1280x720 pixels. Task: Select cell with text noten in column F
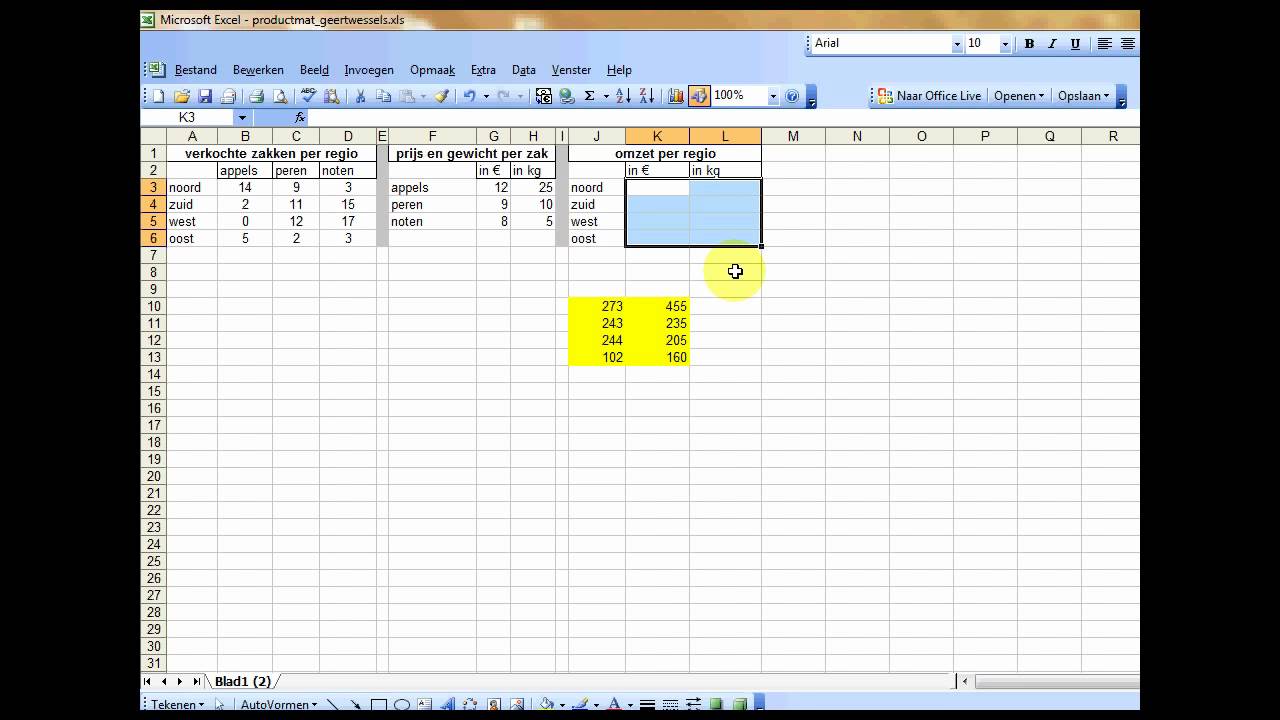(432, 221)
